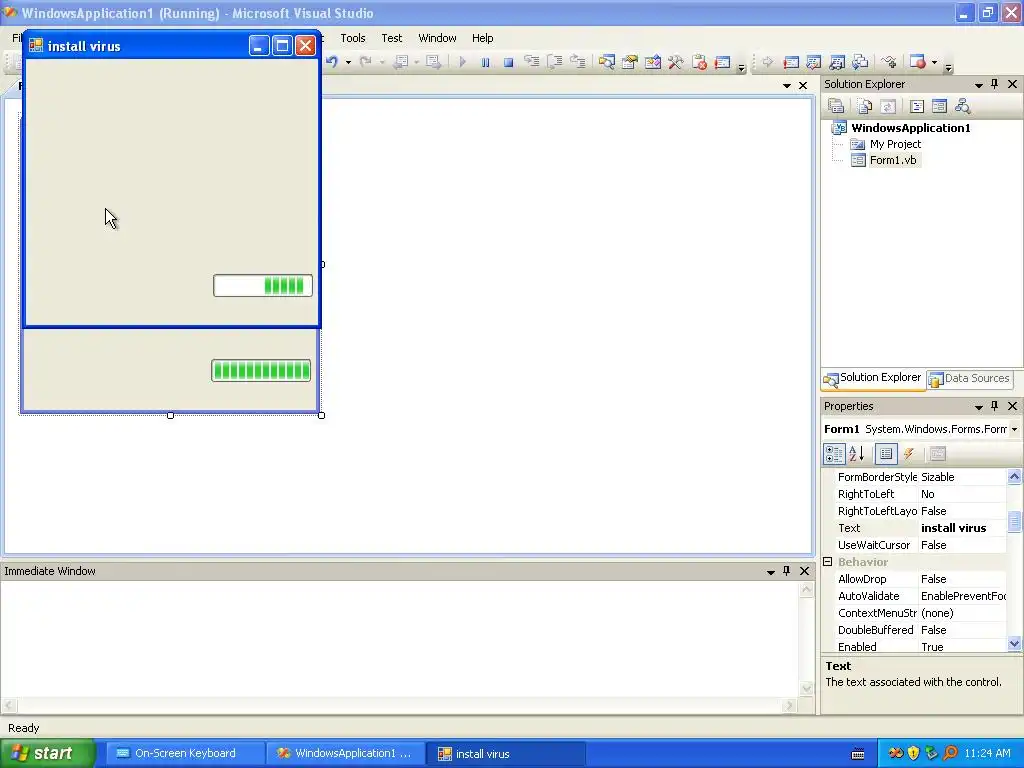Open the Window menu
This screenshot has height=768, width=1024.
pyautogui.click(x=438, y=38)
